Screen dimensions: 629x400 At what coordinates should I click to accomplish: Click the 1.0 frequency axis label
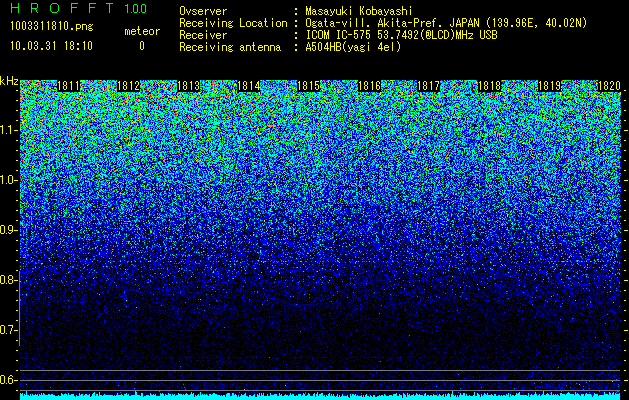point(8,181)
